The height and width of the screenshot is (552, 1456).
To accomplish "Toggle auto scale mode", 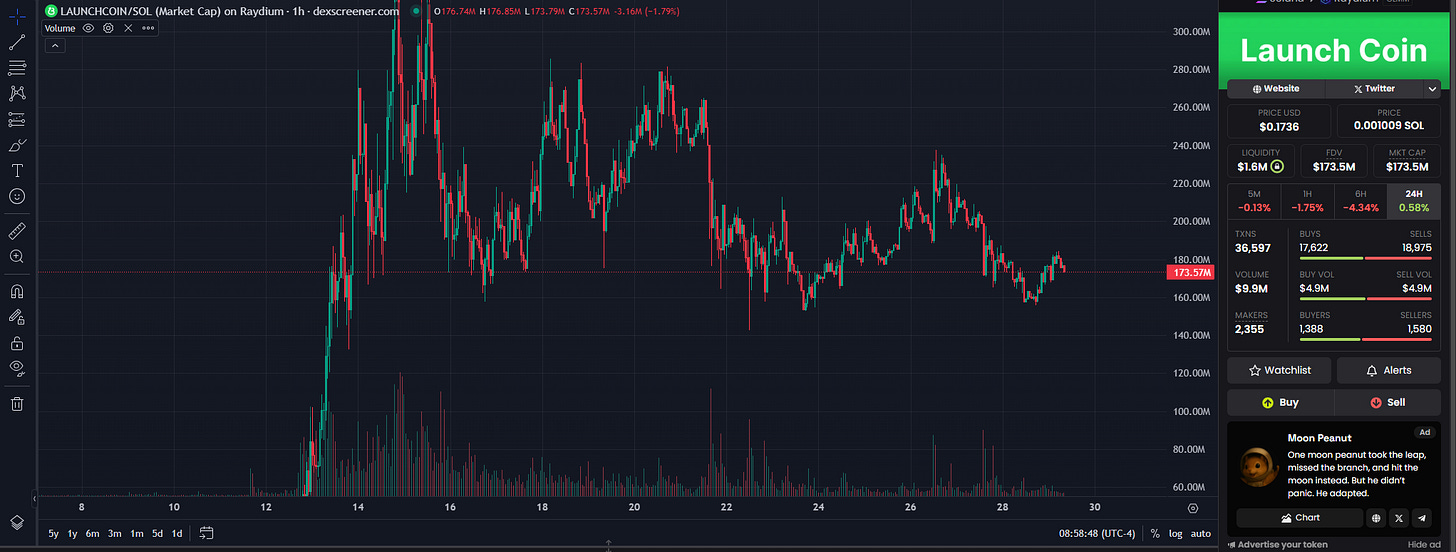I will (x=1200, y=533).
